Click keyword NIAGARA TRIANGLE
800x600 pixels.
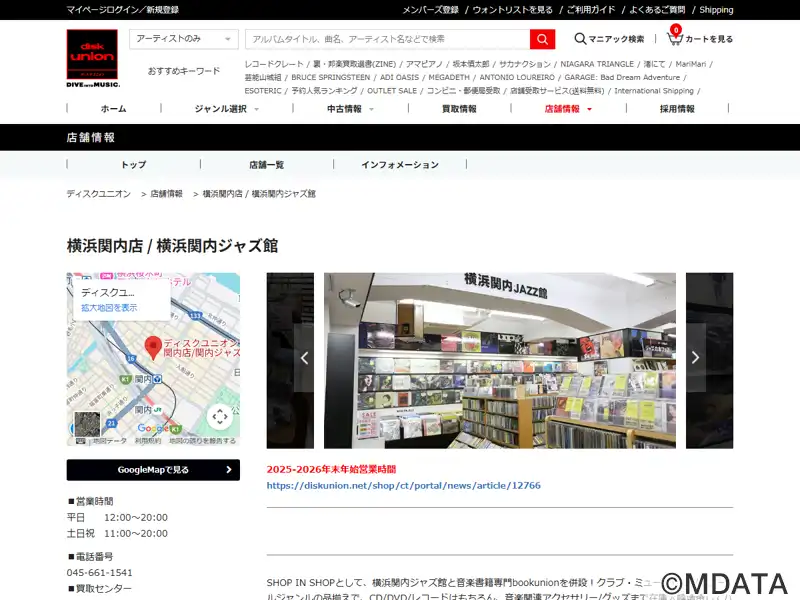597,64
